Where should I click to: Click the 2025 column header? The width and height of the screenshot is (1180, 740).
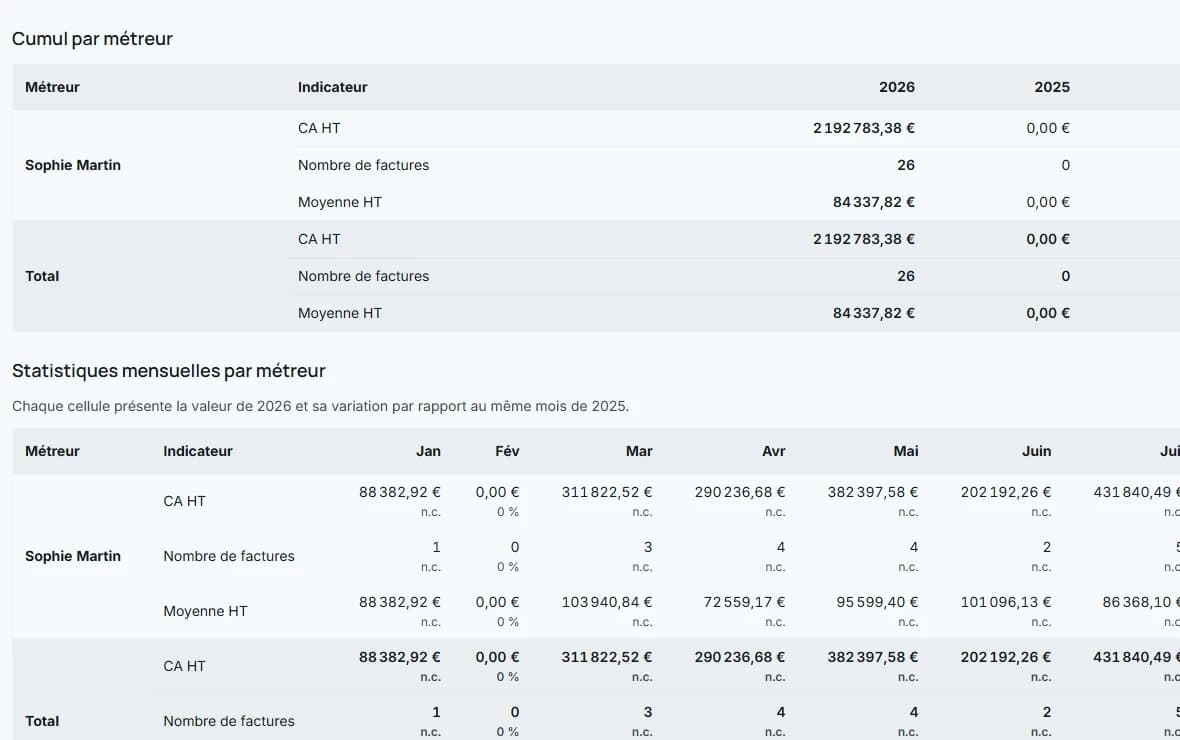[x=1052, y=87]
